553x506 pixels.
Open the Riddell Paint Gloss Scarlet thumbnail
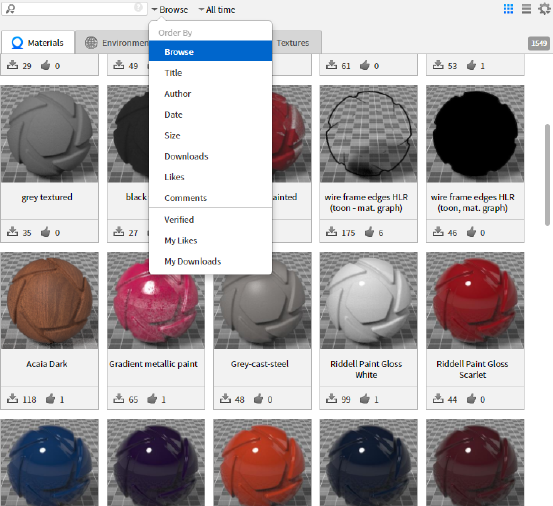click(x=475, y=300)
